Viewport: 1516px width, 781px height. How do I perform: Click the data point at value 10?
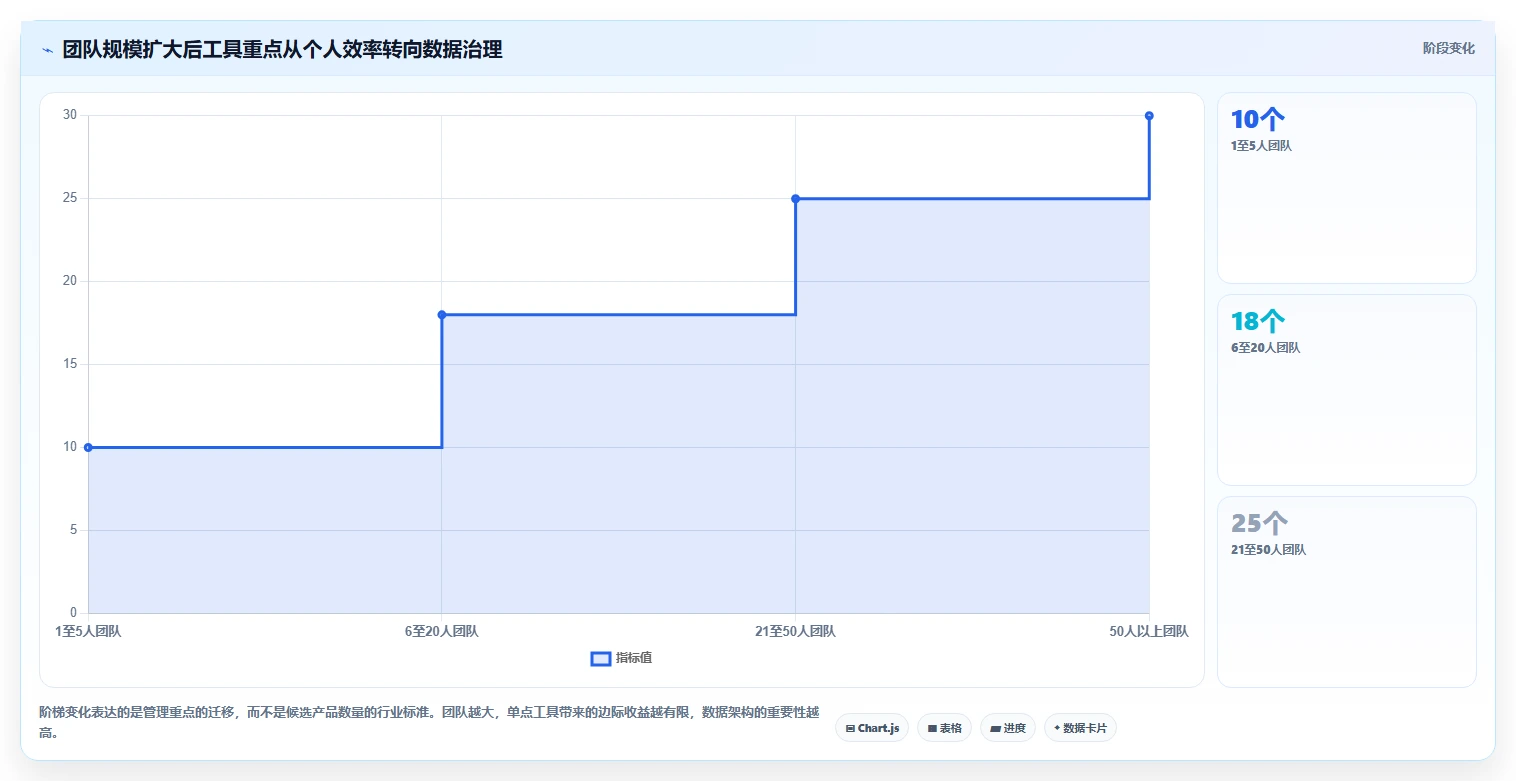(x=88, y=447)
